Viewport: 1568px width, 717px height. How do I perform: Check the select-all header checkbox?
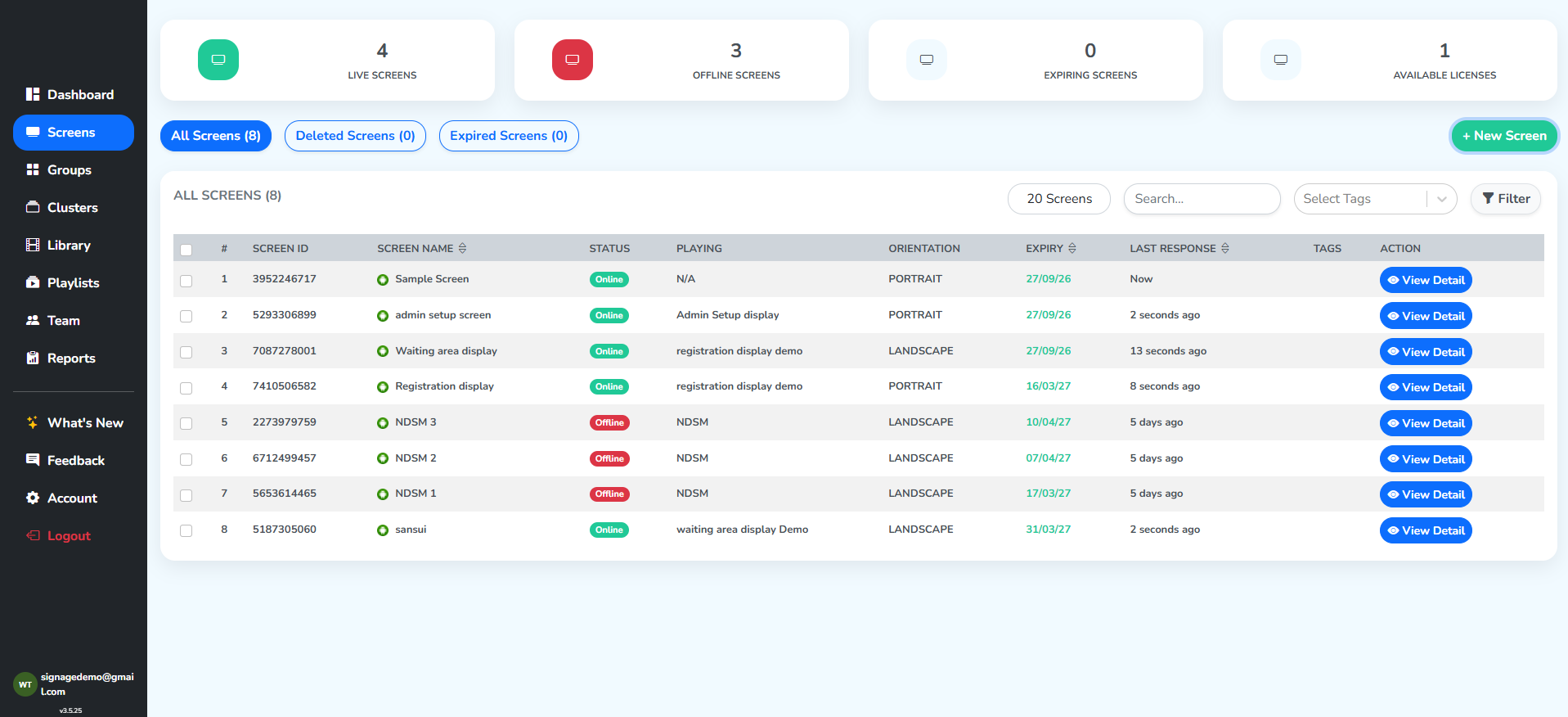186,250
